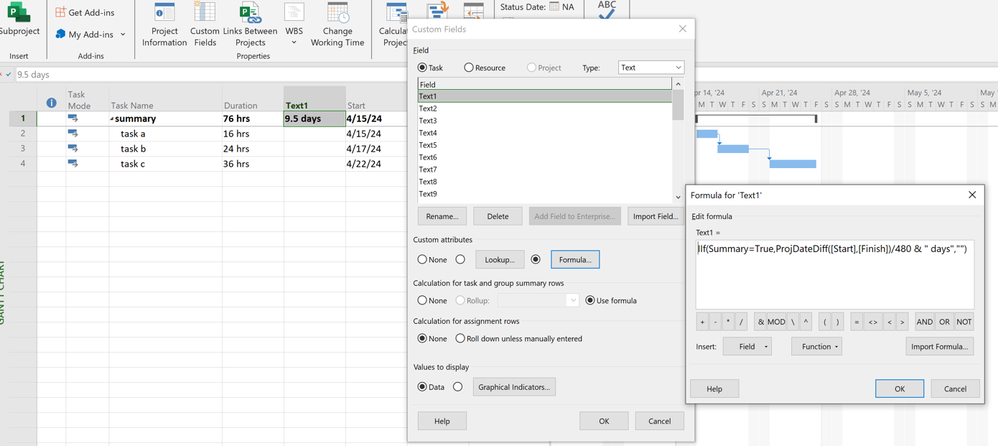Select Text2 in the field list
Image resolution: width=998 pixels, height=446 pixels.
(544, 108)
